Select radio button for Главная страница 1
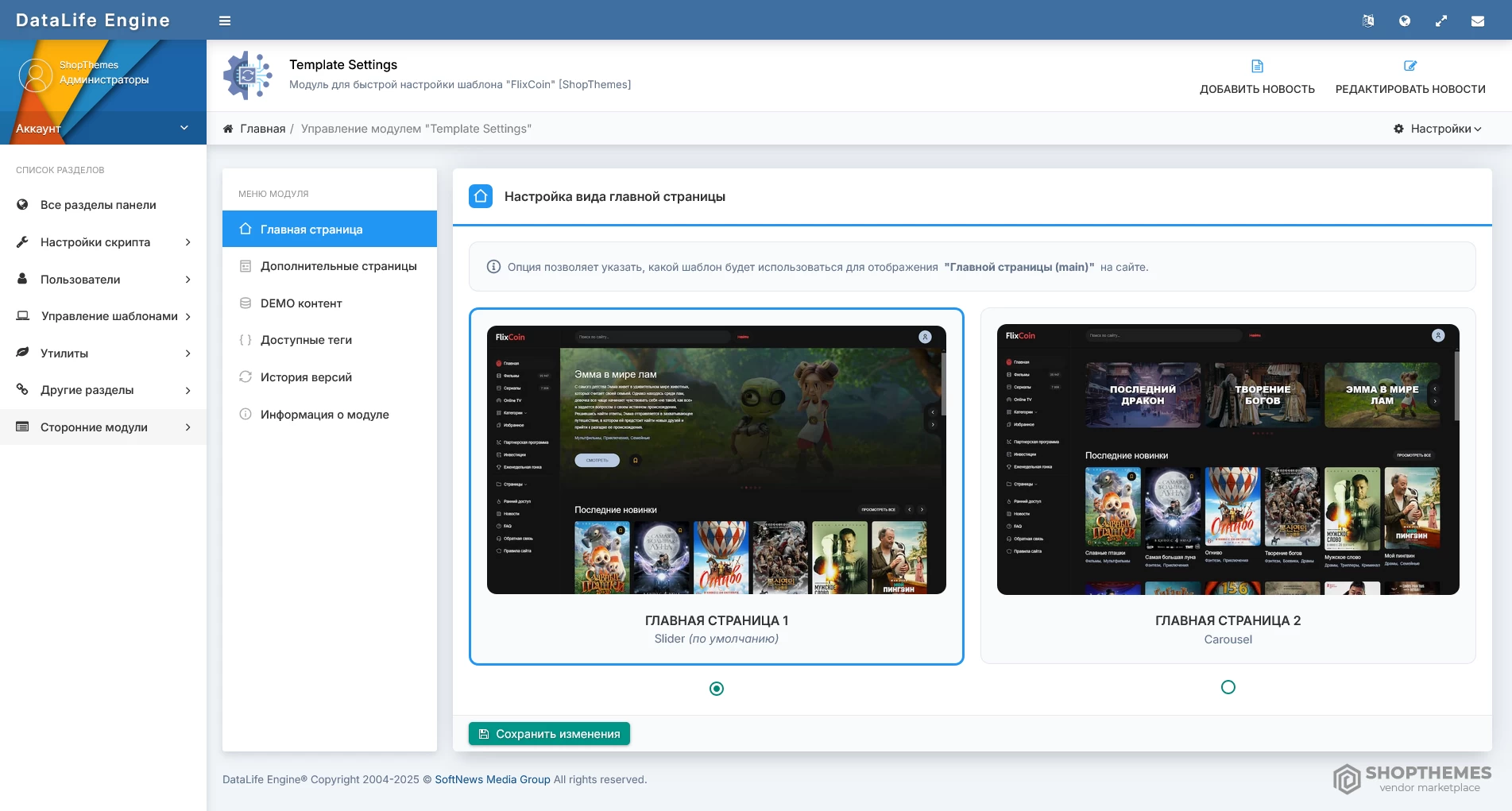This screenshot has width=1512, height=811. point(717,689)
